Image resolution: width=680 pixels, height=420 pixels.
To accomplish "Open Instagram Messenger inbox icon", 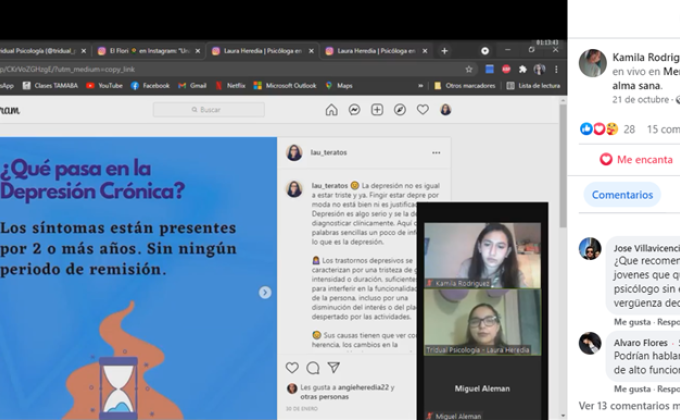I will 355,110.
